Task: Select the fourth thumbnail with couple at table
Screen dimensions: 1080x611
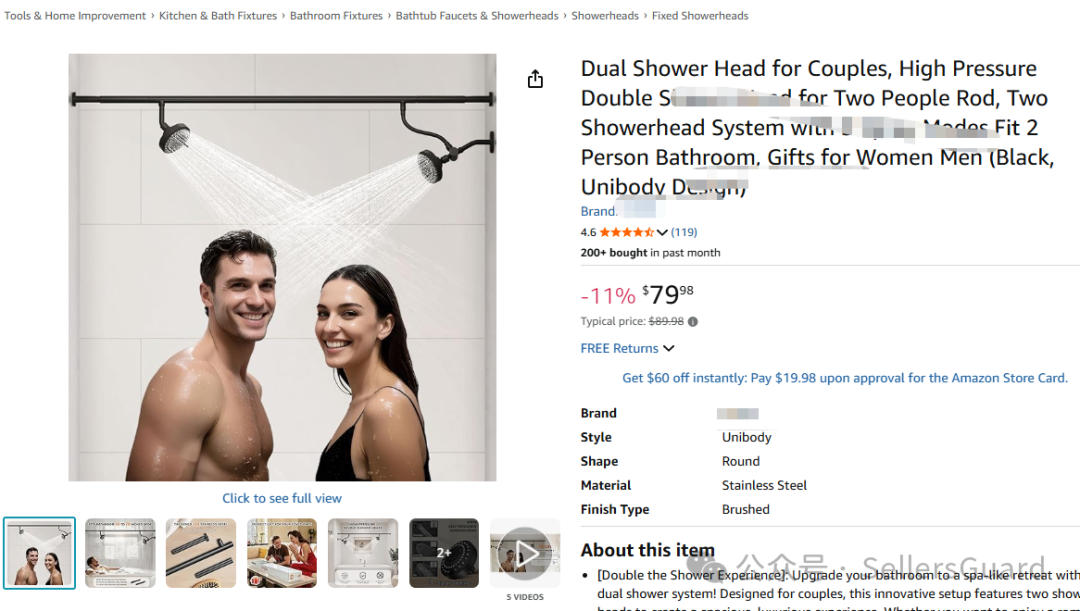Action: tap(282, 553)
